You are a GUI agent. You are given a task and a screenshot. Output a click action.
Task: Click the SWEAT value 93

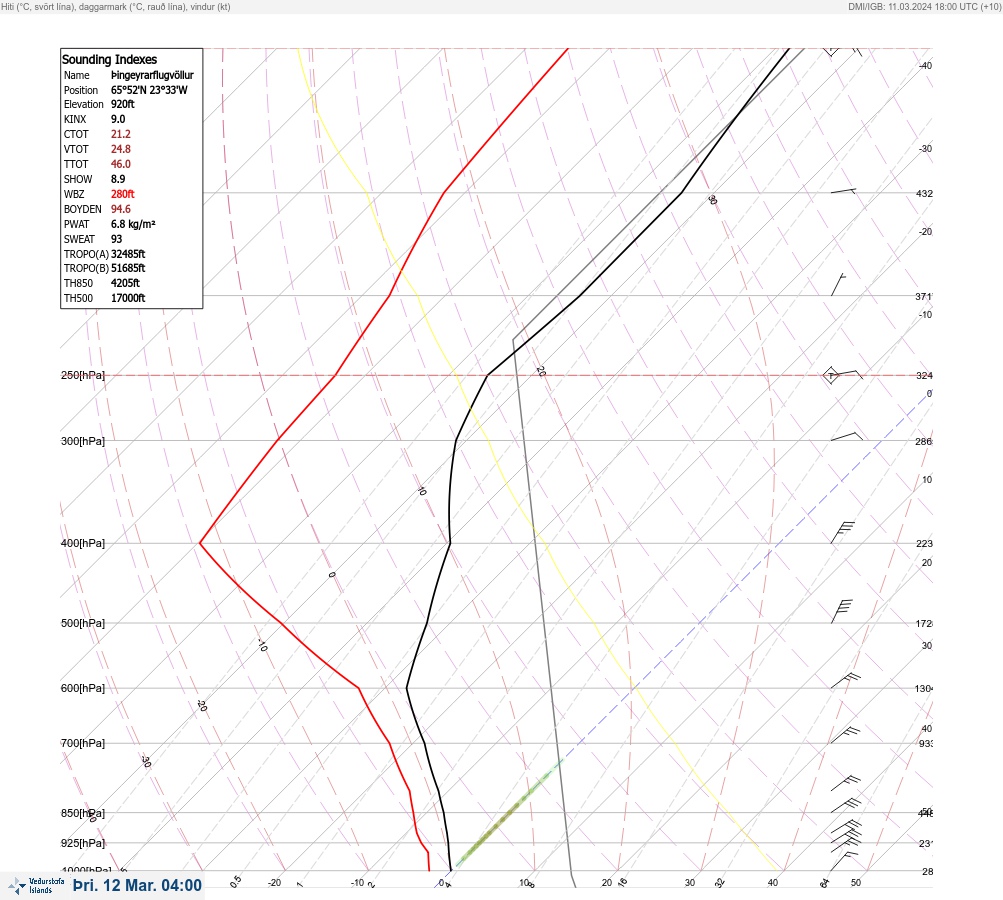coord(116,239)
